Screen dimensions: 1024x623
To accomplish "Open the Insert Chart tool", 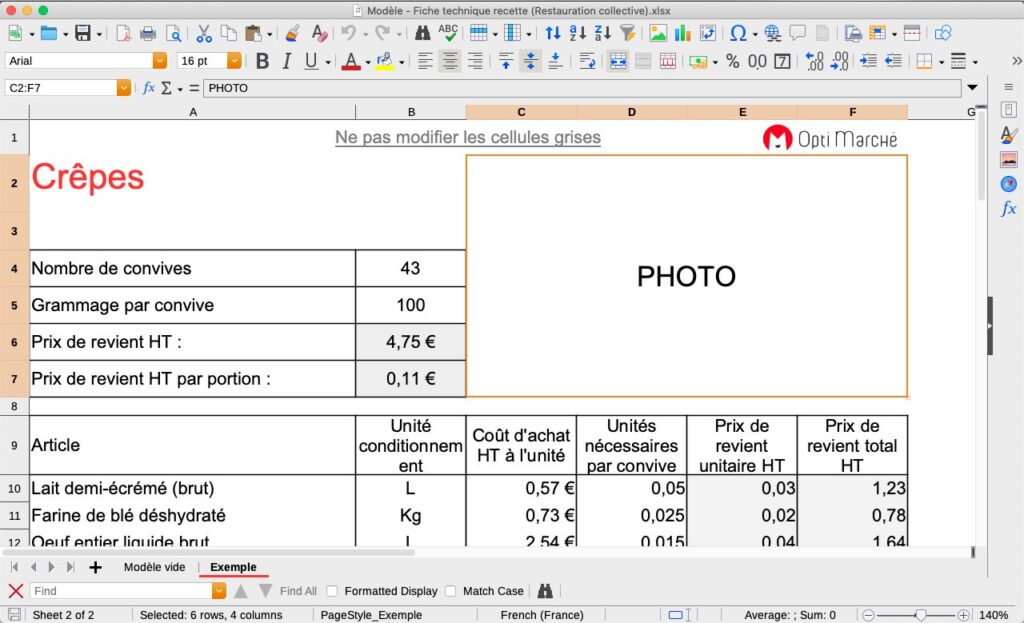I will [x=682, y=33].
